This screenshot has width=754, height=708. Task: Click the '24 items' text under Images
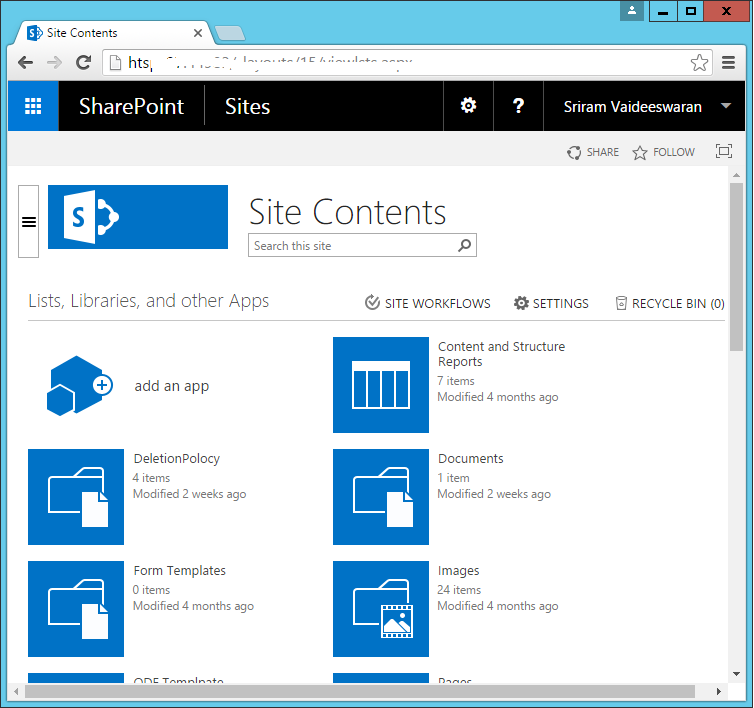[459, 590]
